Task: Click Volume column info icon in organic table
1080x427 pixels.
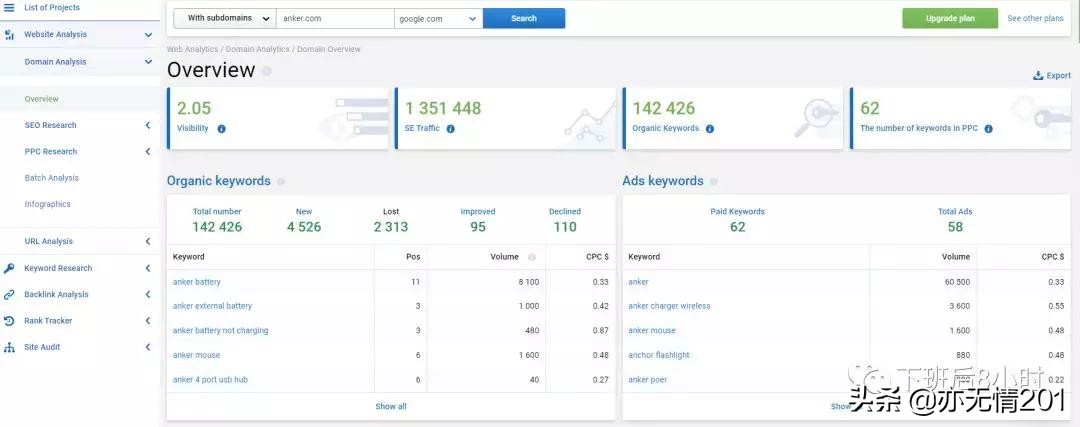Action: point(532,257)
